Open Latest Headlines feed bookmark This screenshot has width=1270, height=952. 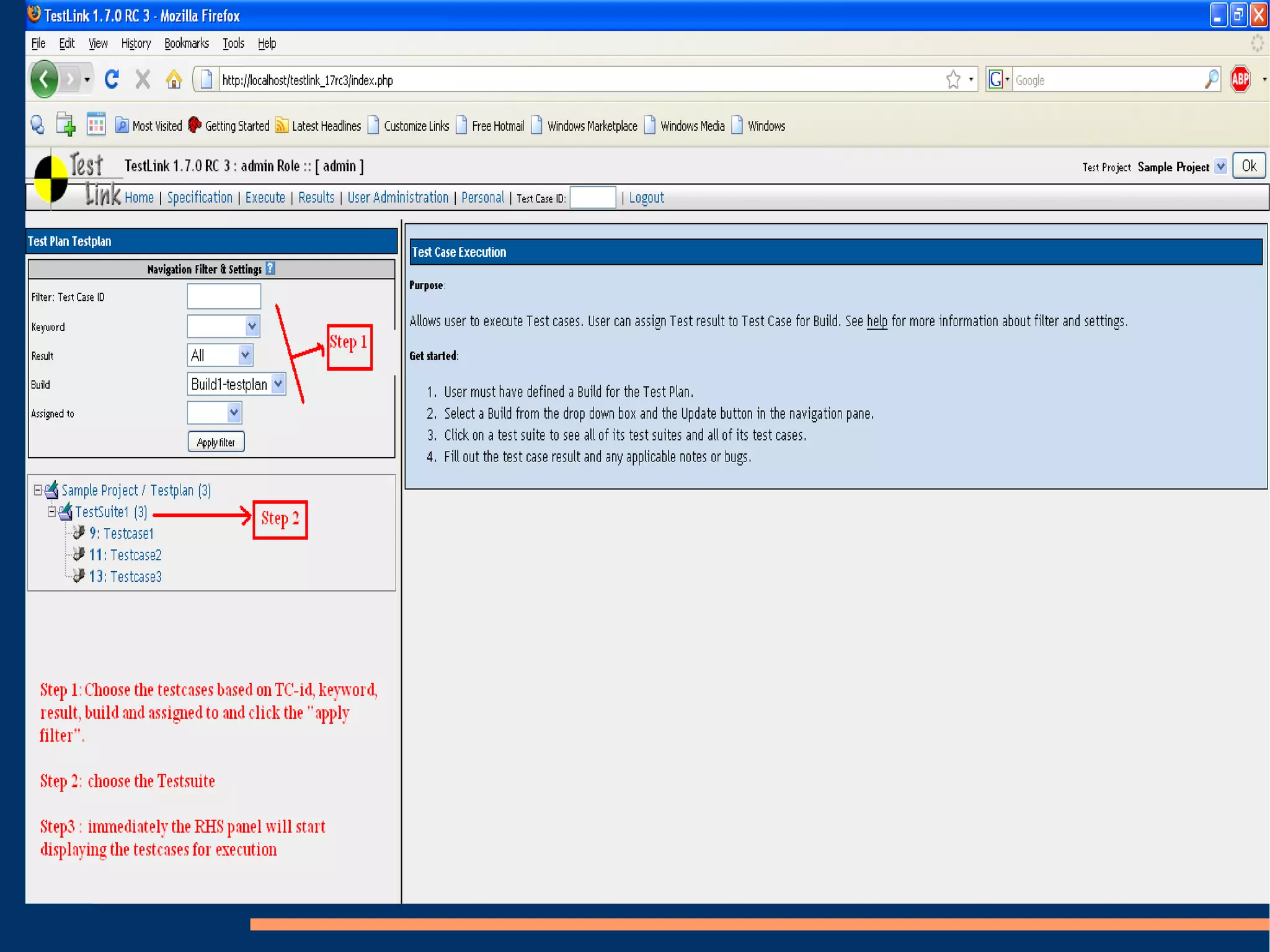[x=318, y=126]
